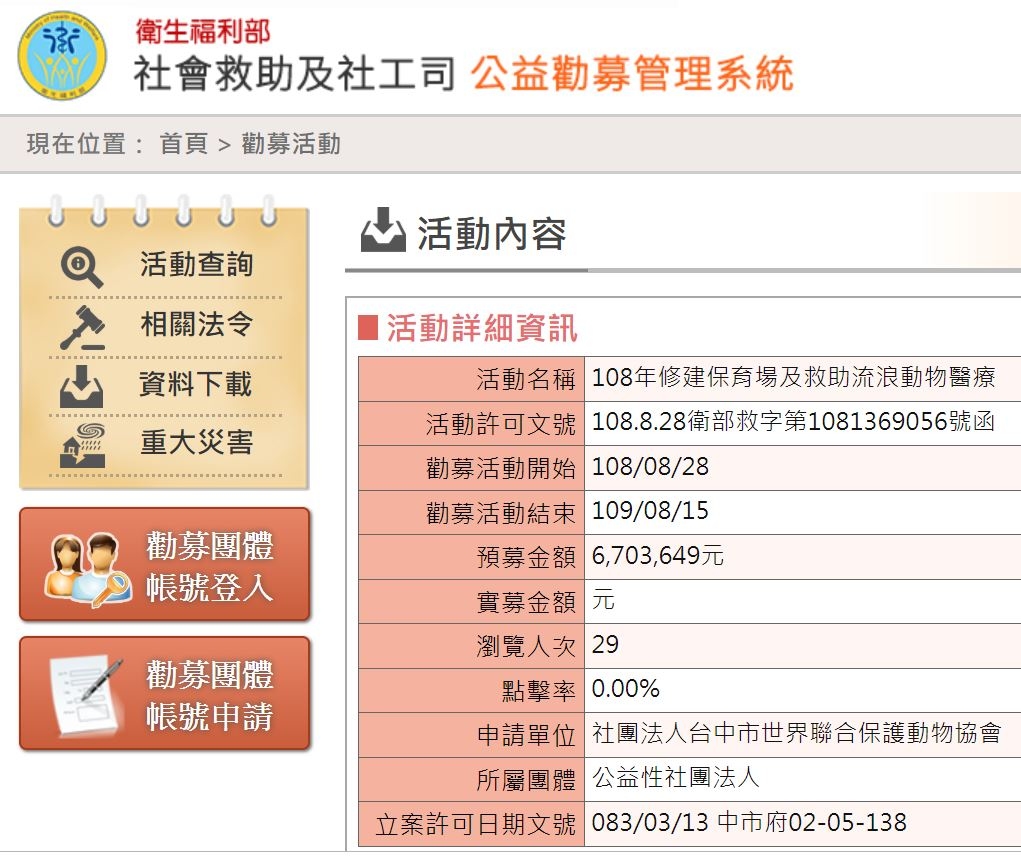Click the two-people key icon on login button
Image resolution: width=1021 pixels, height=856 pixels.
click(x=87, y=570)
